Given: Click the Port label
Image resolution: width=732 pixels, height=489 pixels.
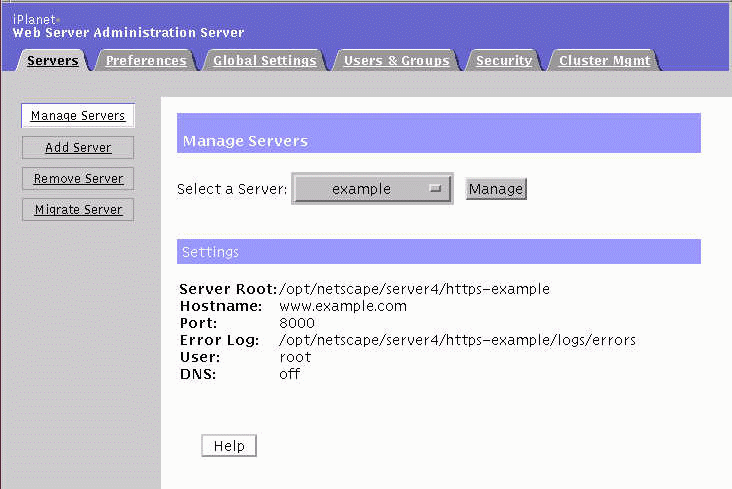Looking at the screenshot, I should (198, 323).
